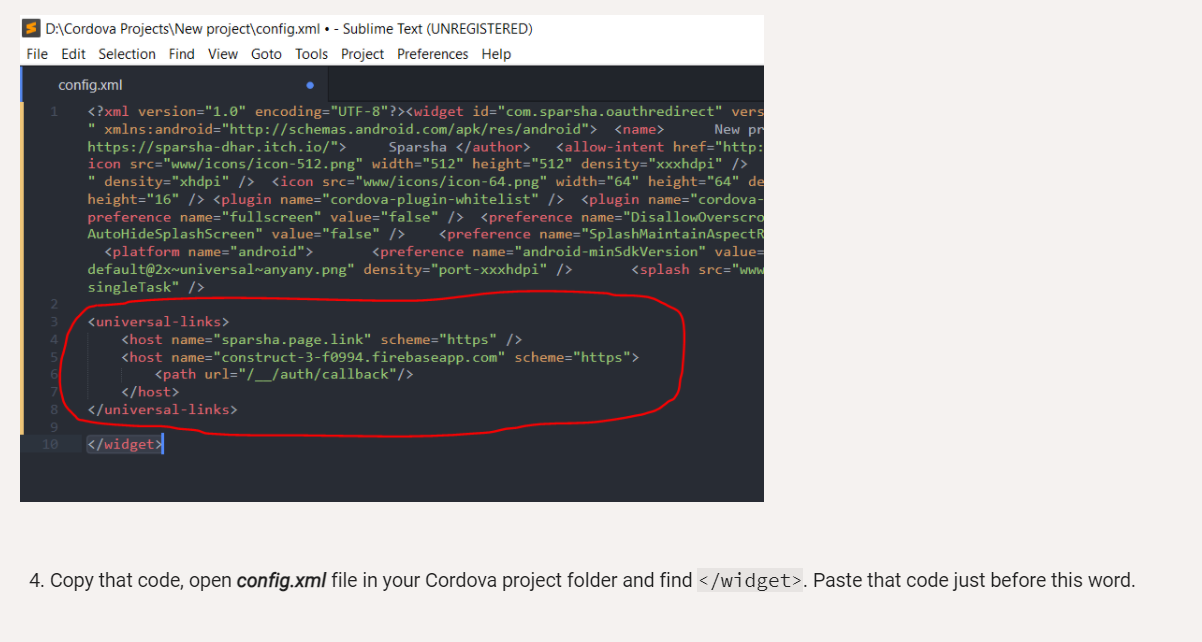Open the View menu

click(x=222, y=54)
